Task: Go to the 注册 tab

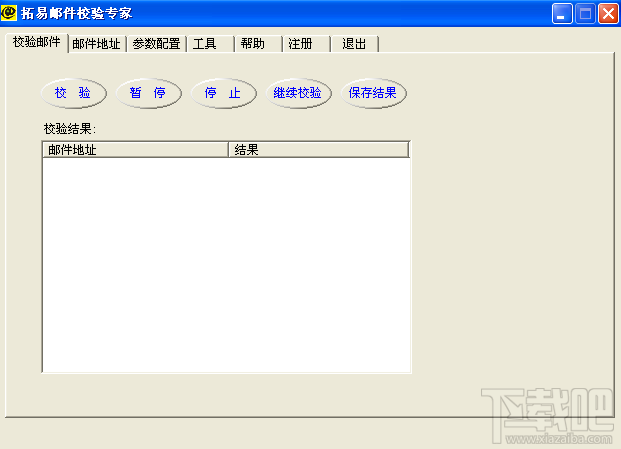Action: tap(306, 44)
